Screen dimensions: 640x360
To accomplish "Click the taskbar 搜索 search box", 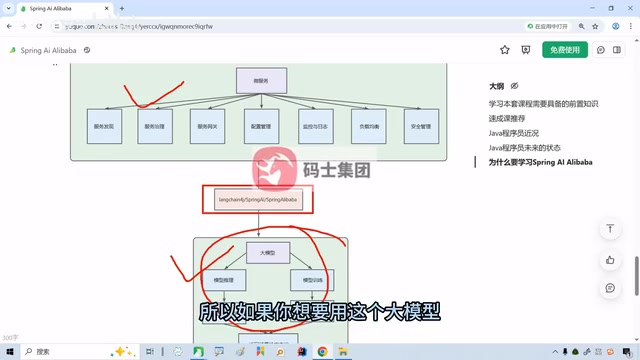I will (x=80, y=351).
